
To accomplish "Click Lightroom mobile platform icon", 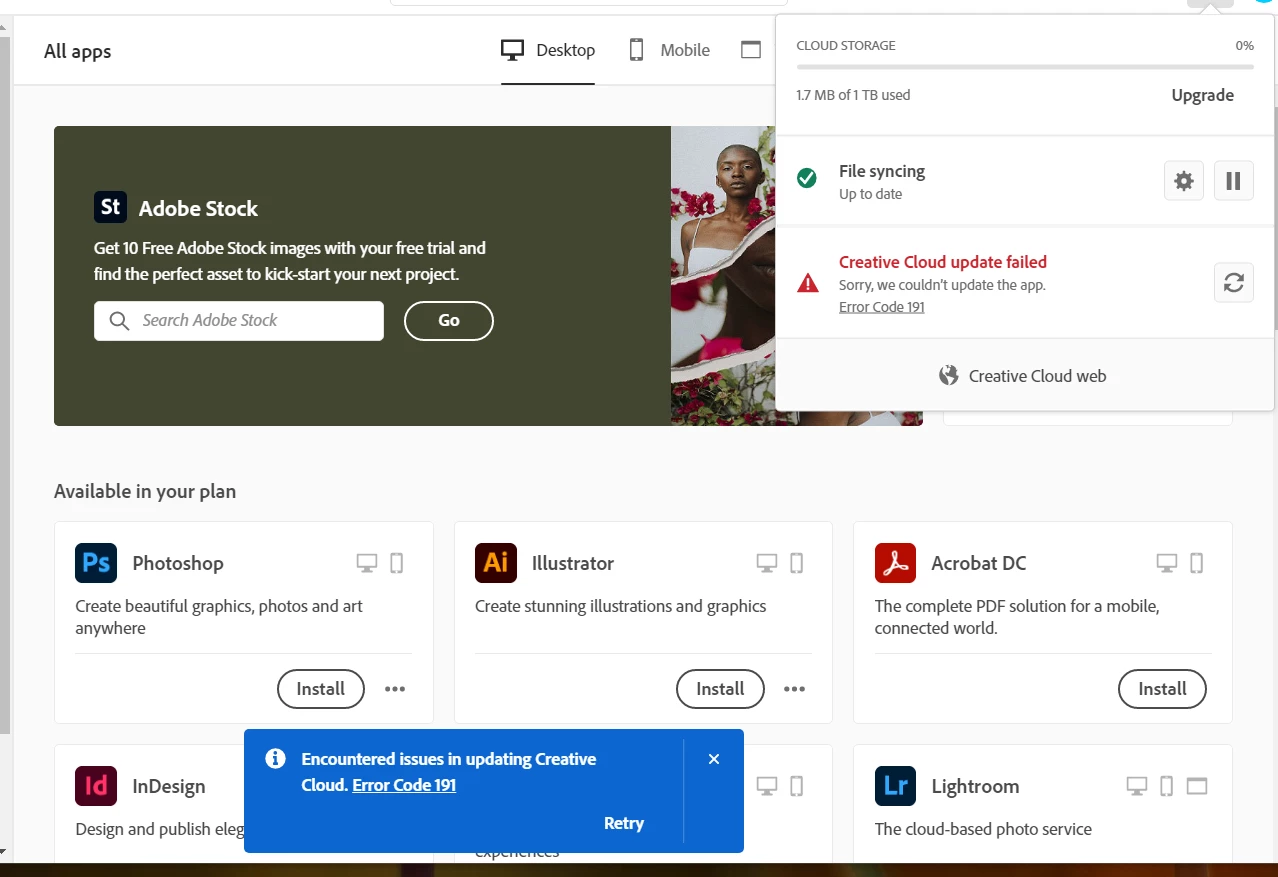I will [x=1166, y=786].
